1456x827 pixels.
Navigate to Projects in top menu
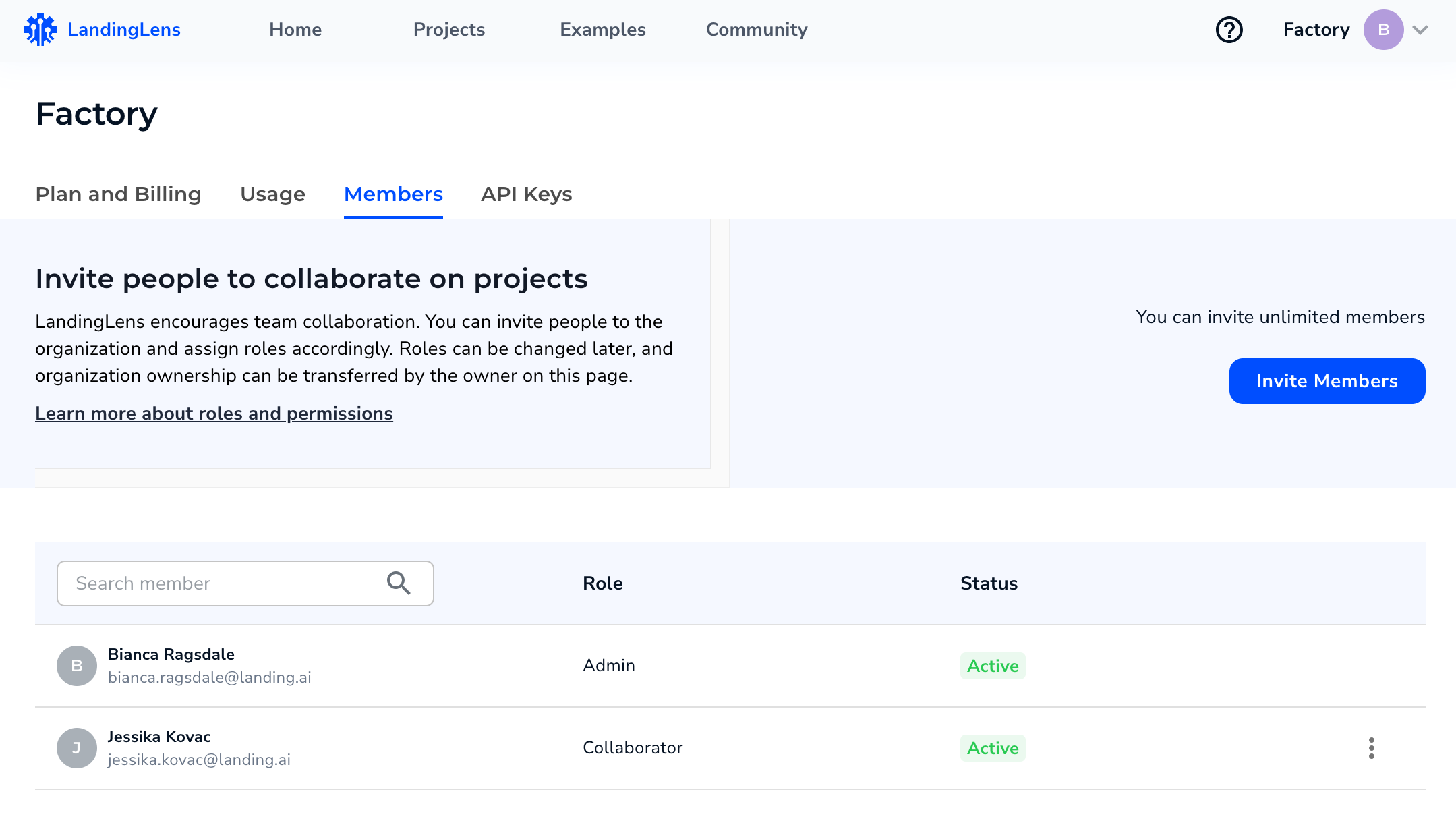point(448,30)
